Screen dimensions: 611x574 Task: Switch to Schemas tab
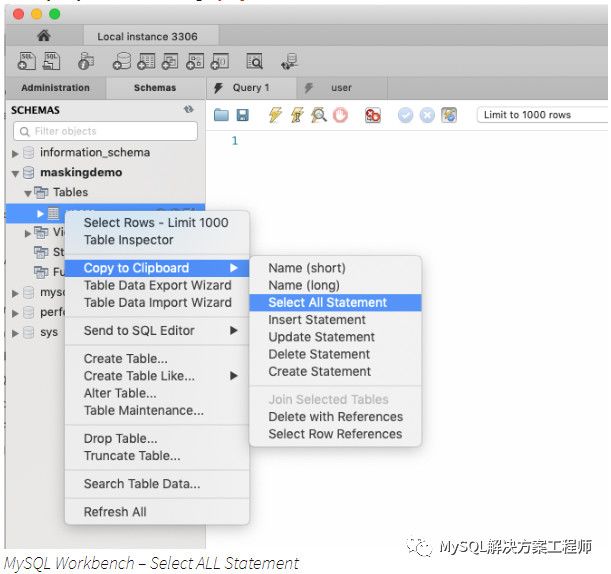click(x=155, y=88)
